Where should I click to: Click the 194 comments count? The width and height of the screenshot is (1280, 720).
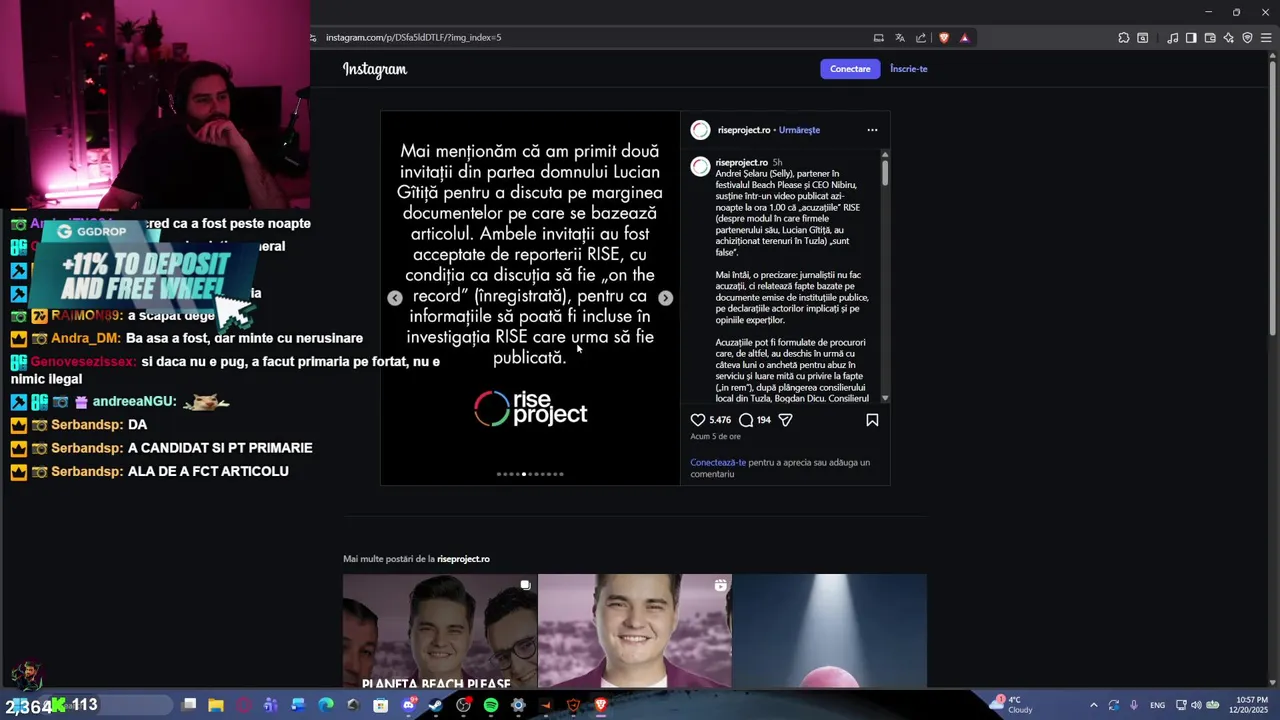[764, 420]
